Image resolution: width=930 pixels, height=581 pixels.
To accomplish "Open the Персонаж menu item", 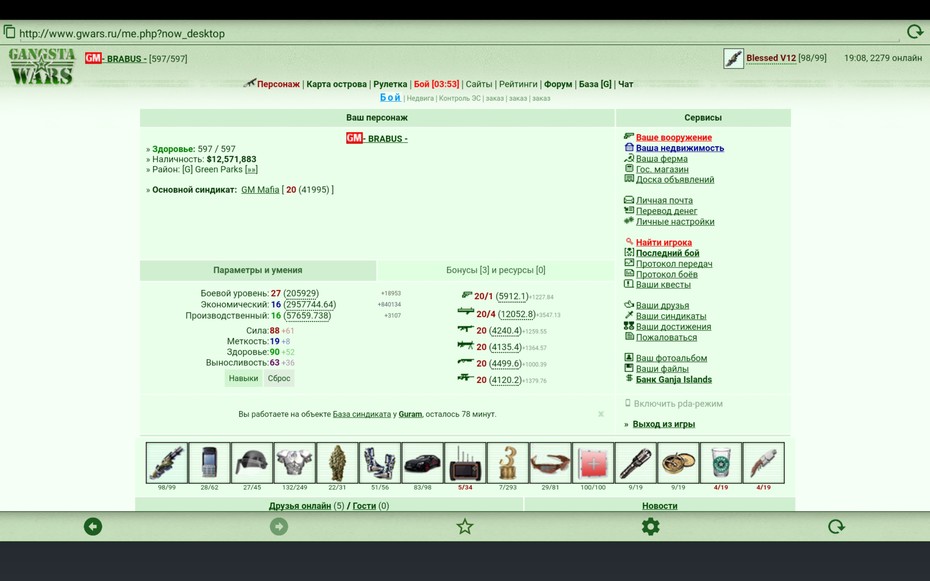I will (278, 84).
